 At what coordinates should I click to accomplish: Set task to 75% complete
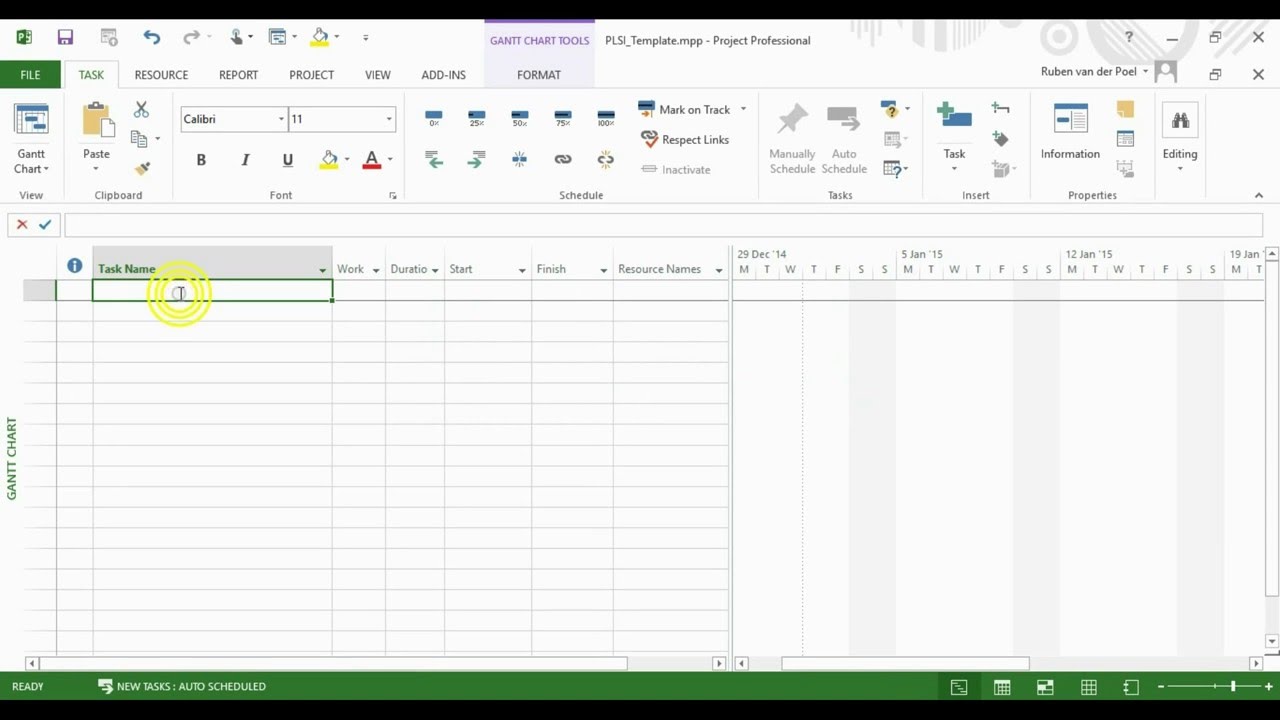click(563, 119)
